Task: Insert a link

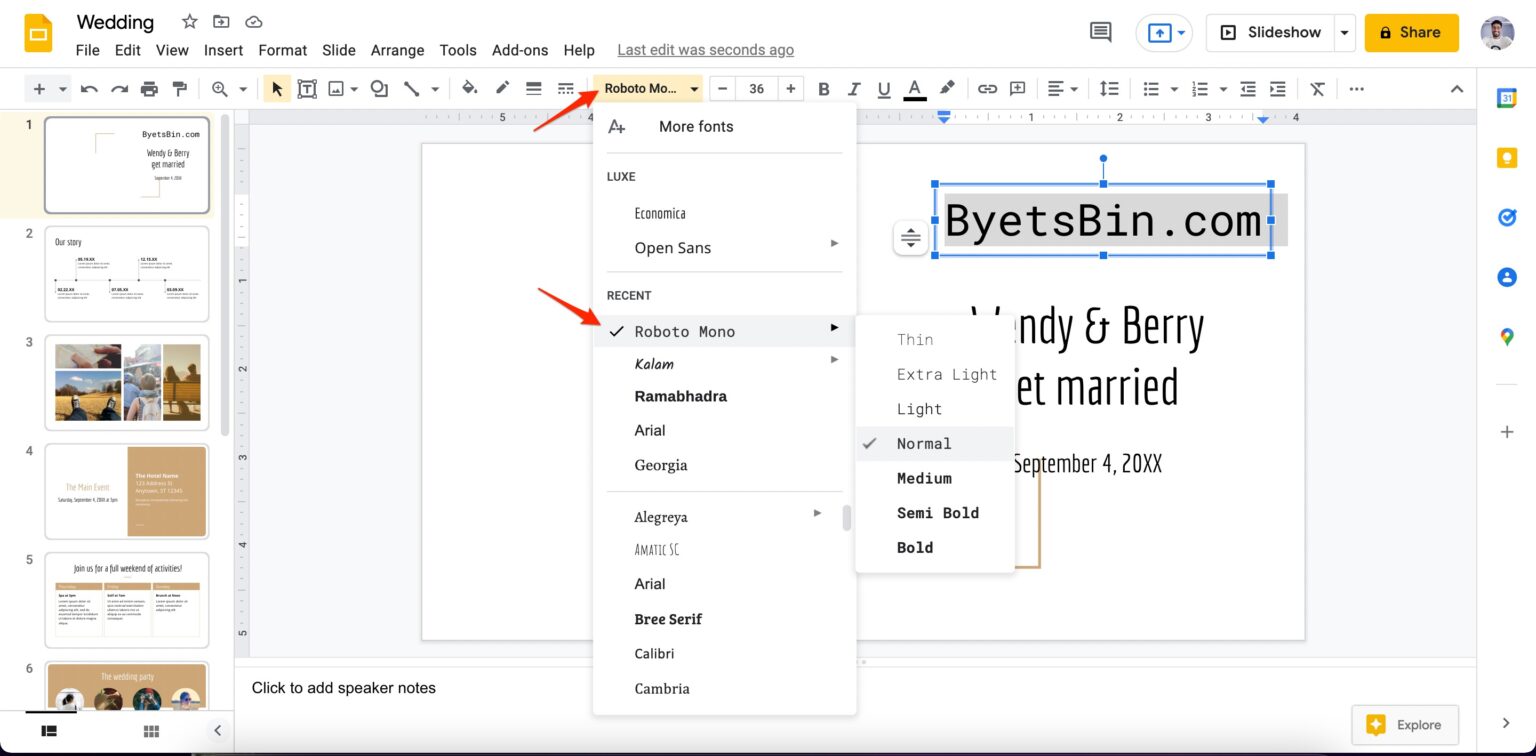Action: (987, 88)
